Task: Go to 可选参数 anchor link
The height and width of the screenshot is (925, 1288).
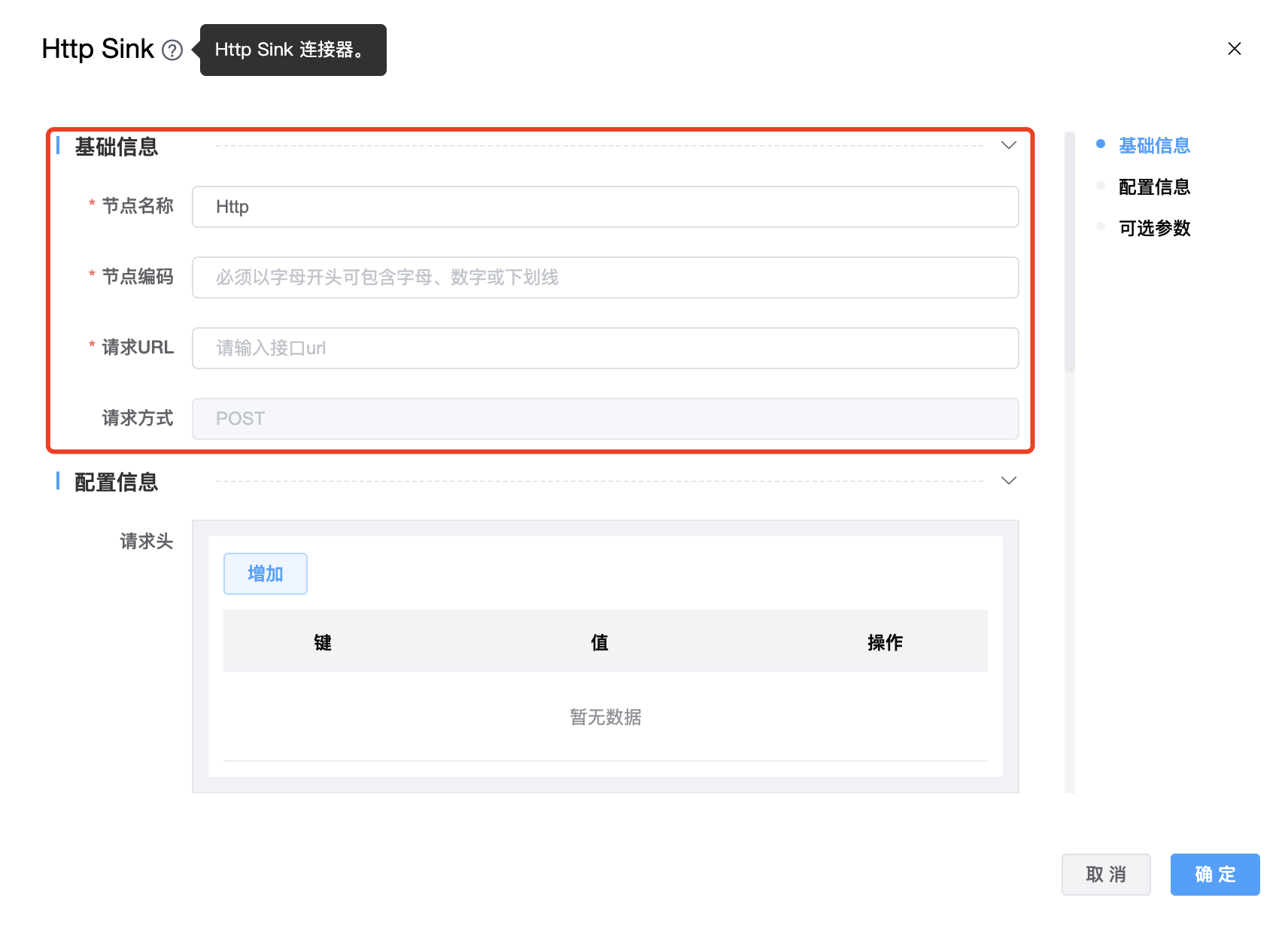Action: (1153, 228)
